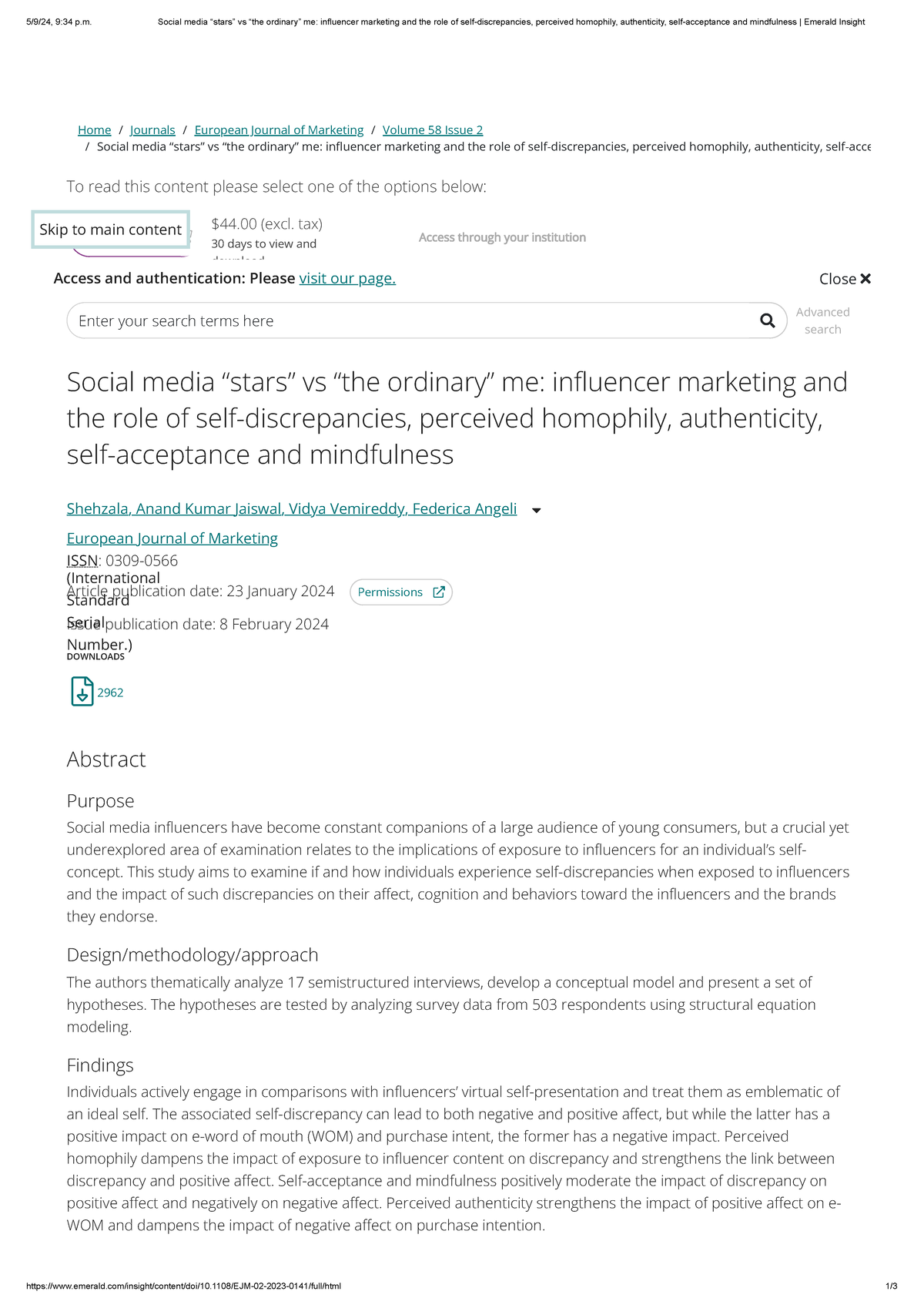This screenshot has width=924, height=1308.
Task: Select the author Shehzala link
Action: pyautogui.click(x=96, y=508)
